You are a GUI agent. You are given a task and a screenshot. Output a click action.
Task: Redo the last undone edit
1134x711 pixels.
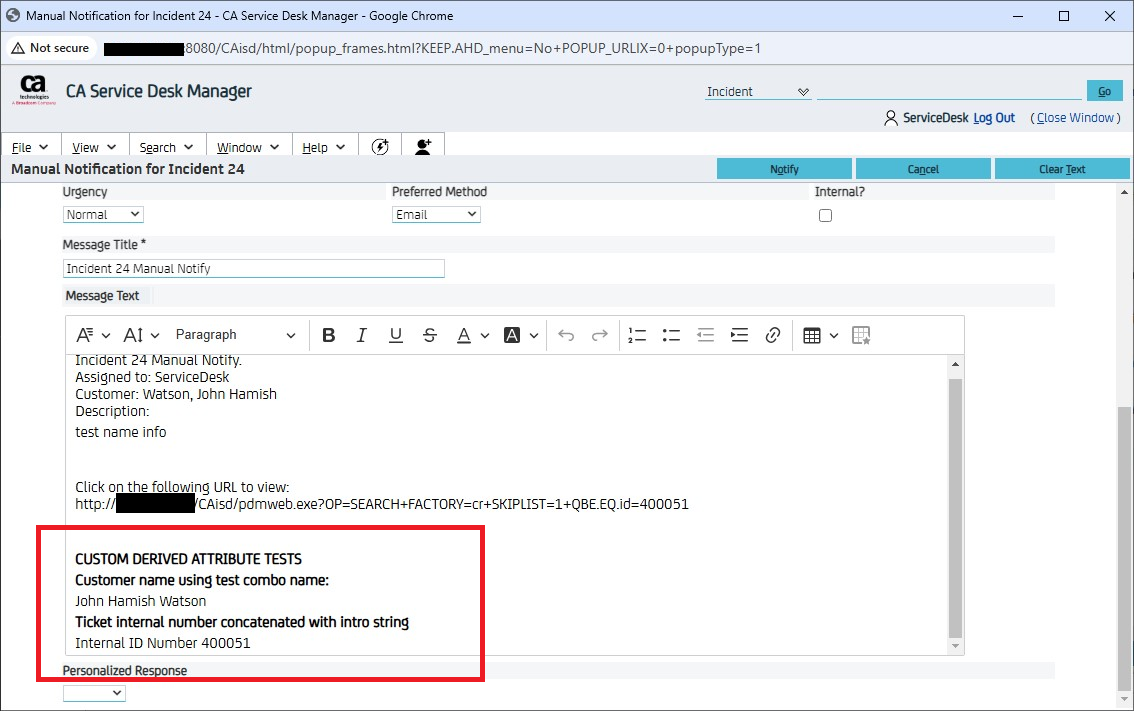(600, 335)
